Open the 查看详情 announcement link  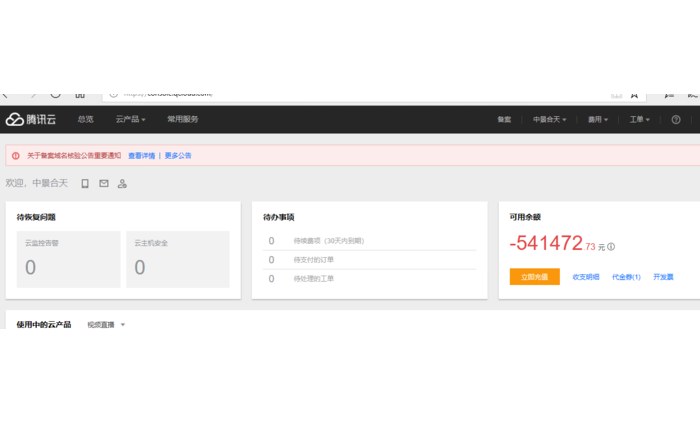coord(141,156)
